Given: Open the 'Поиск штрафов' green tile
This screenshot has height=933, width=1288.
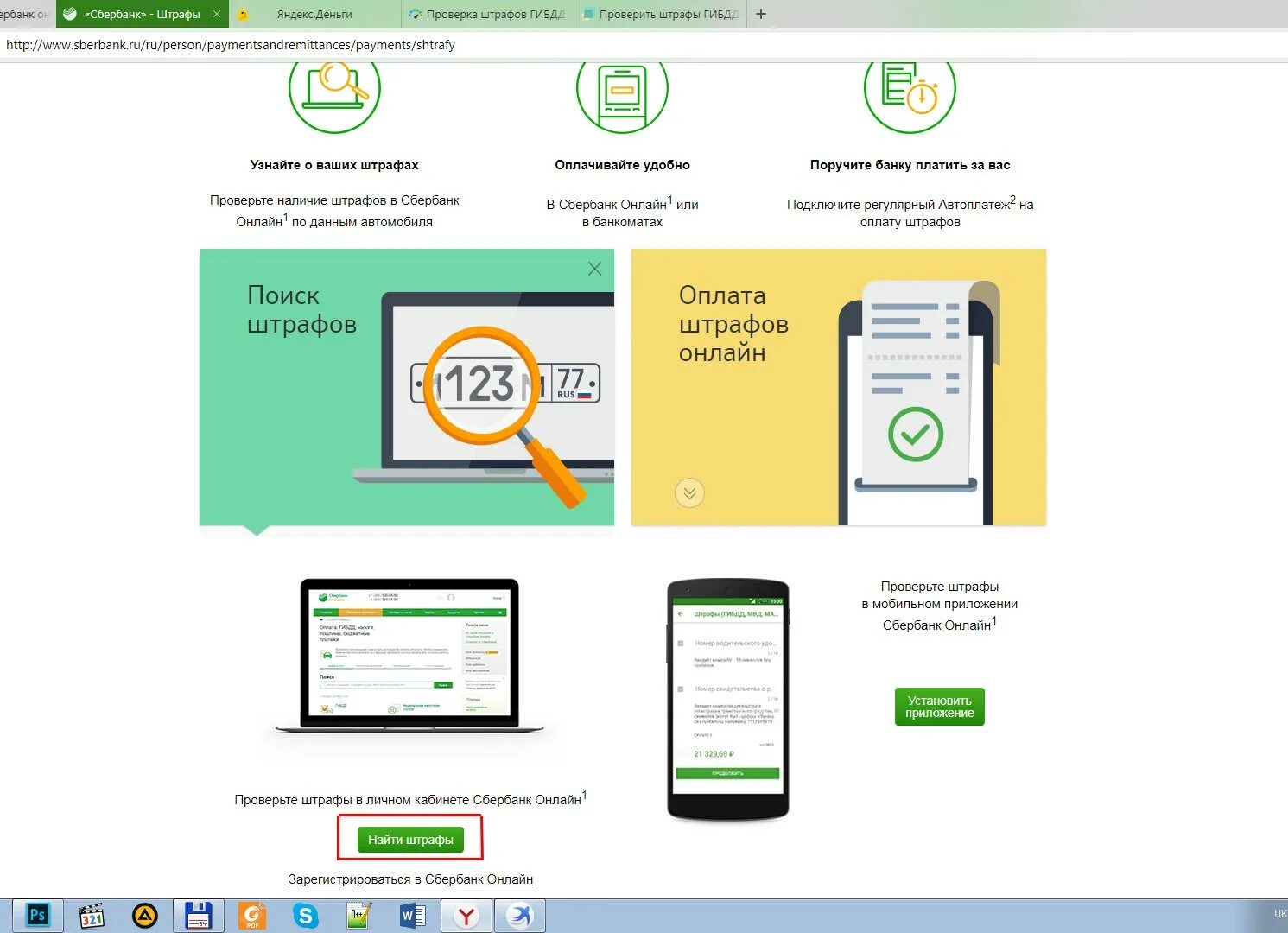Looking at the screenshot, I should (407, 387).
